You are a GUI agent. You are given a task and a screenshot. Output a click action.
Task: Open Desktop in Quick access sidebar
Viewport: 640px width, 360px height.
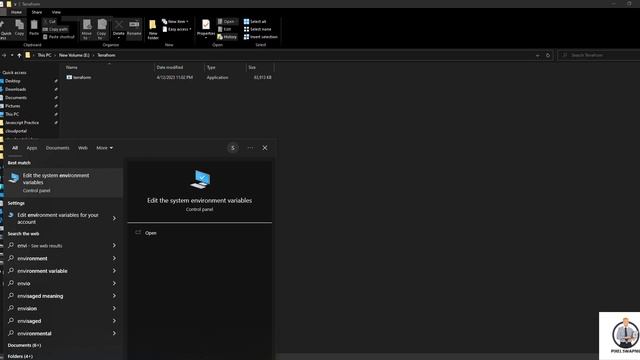pos(13,81)
